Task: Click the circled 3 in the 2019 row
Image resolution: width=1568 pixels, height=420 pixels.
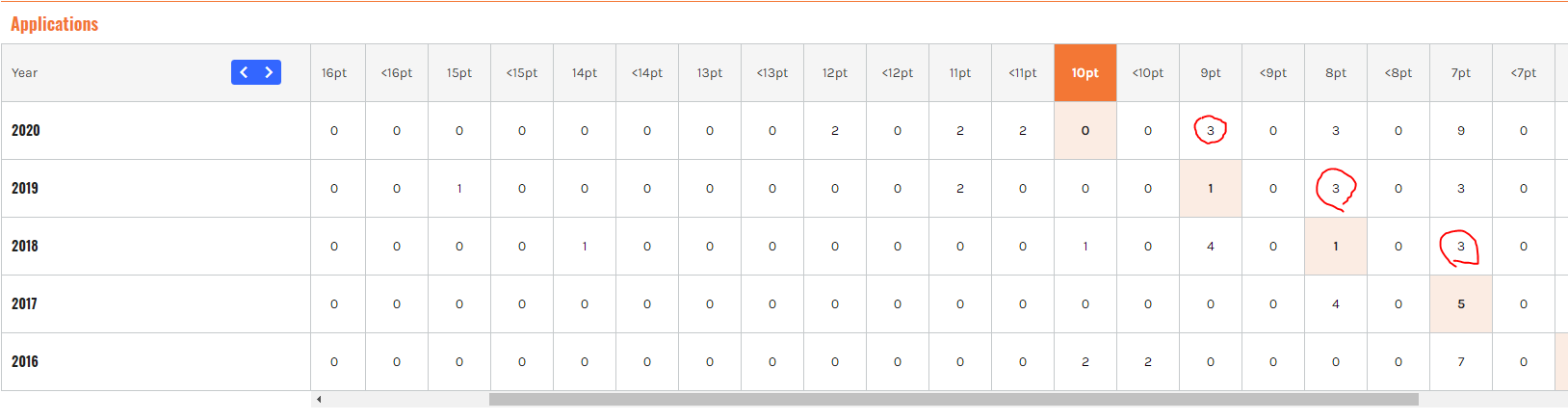Action: click(1336, 189)
